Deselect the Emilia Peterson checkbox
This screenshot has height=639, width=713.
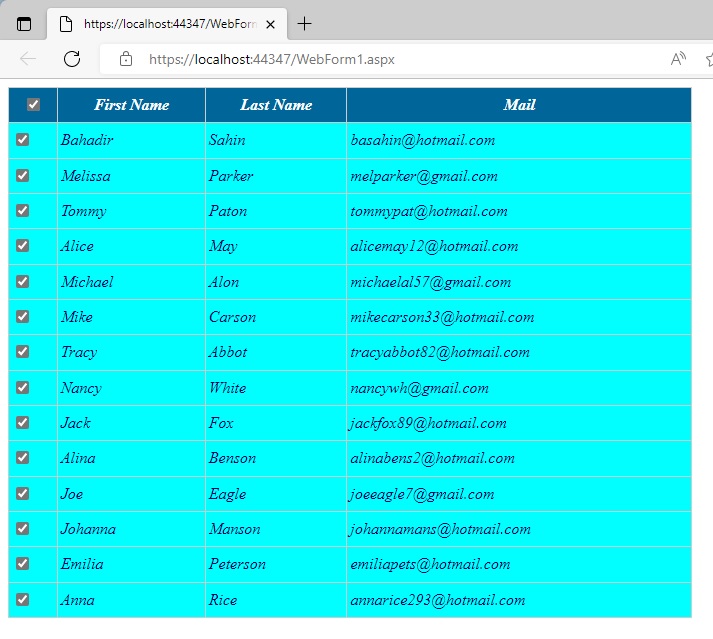coord(22,564)
